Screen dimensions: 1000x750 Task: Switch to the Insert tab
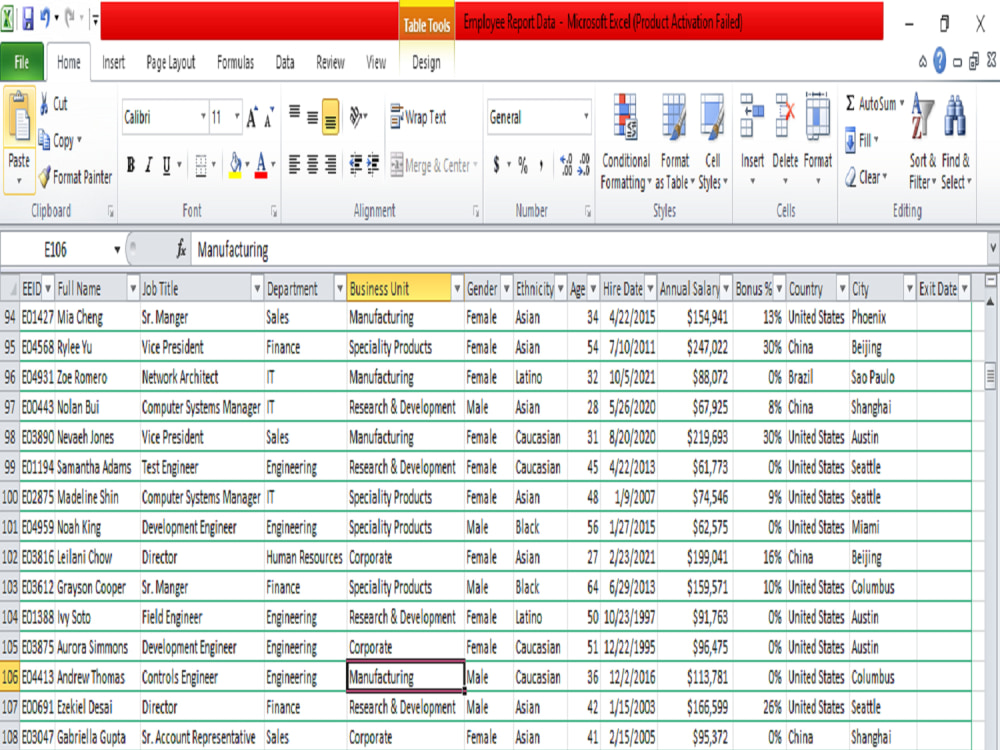(114, 62)
